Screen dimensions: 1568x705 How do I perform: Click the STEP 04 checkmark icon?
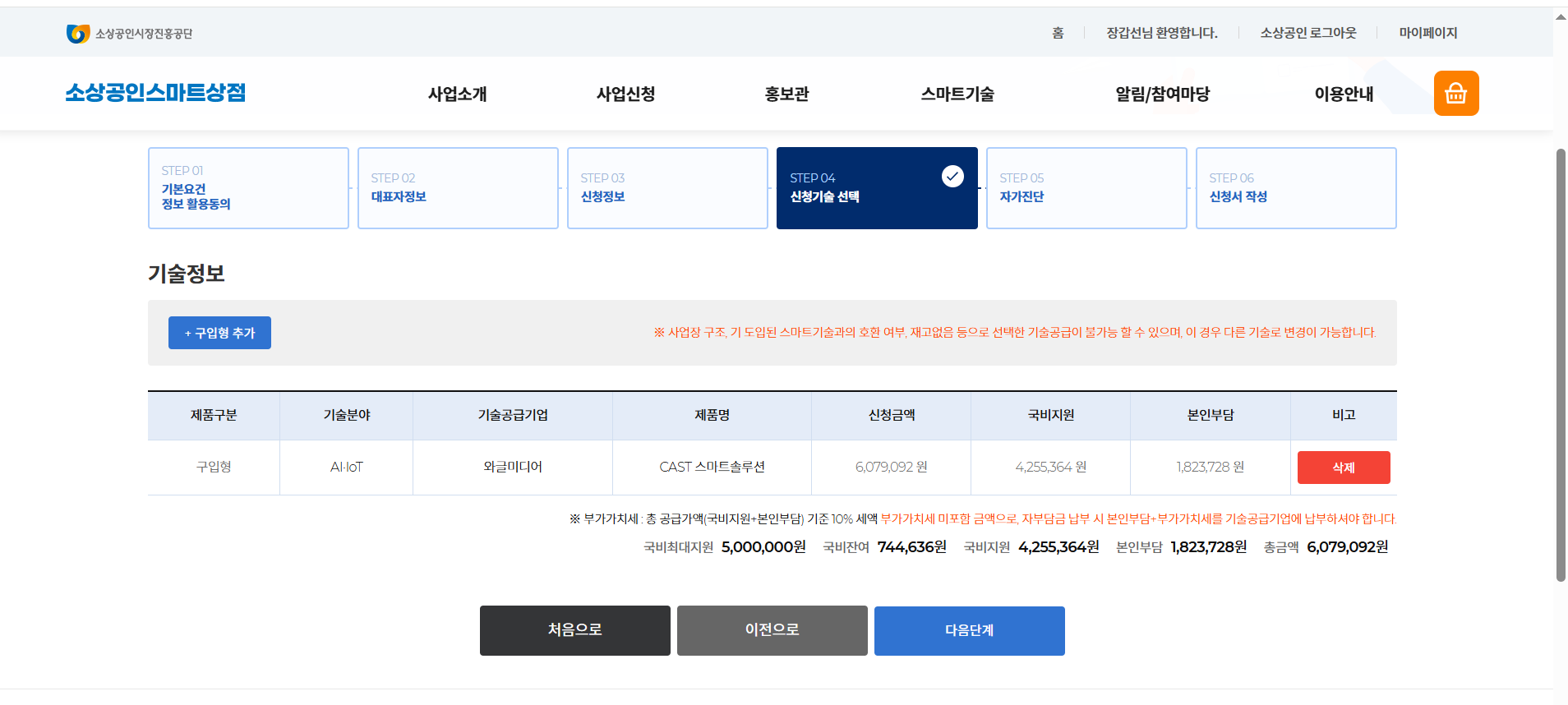(x=952, y=176)
